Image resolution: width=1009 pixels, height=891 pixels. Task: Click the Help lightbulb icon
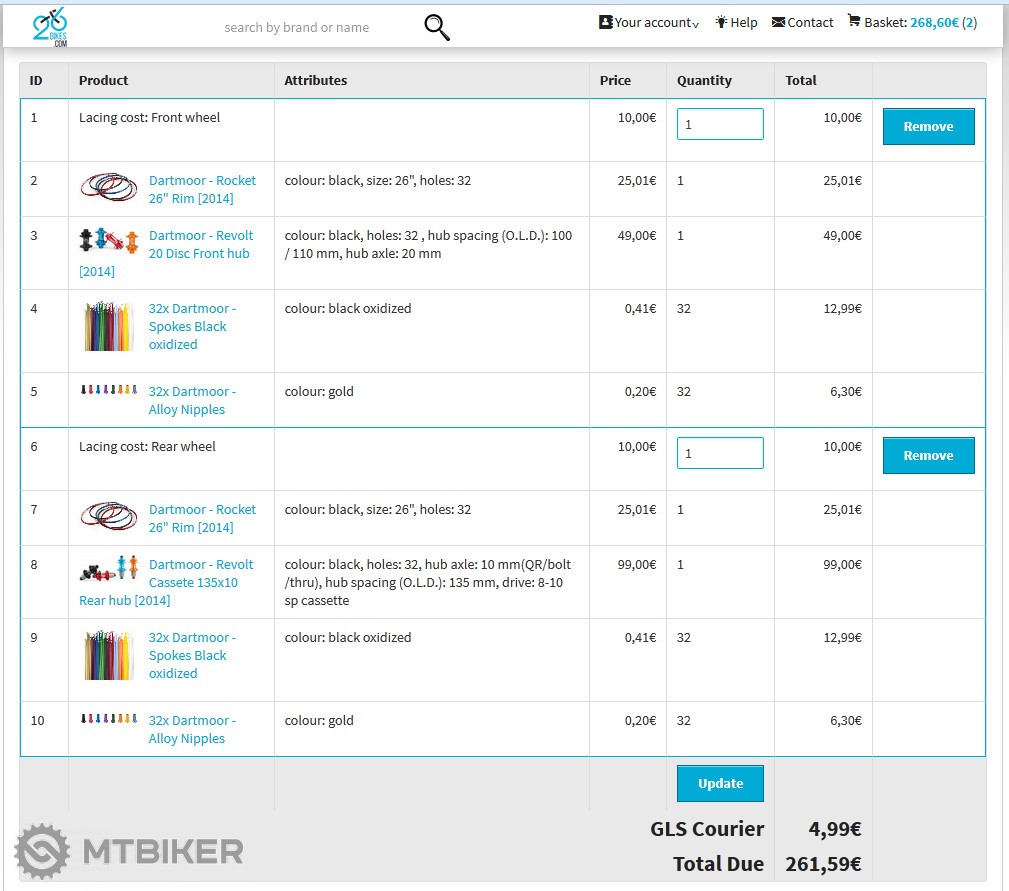point(721,22)
